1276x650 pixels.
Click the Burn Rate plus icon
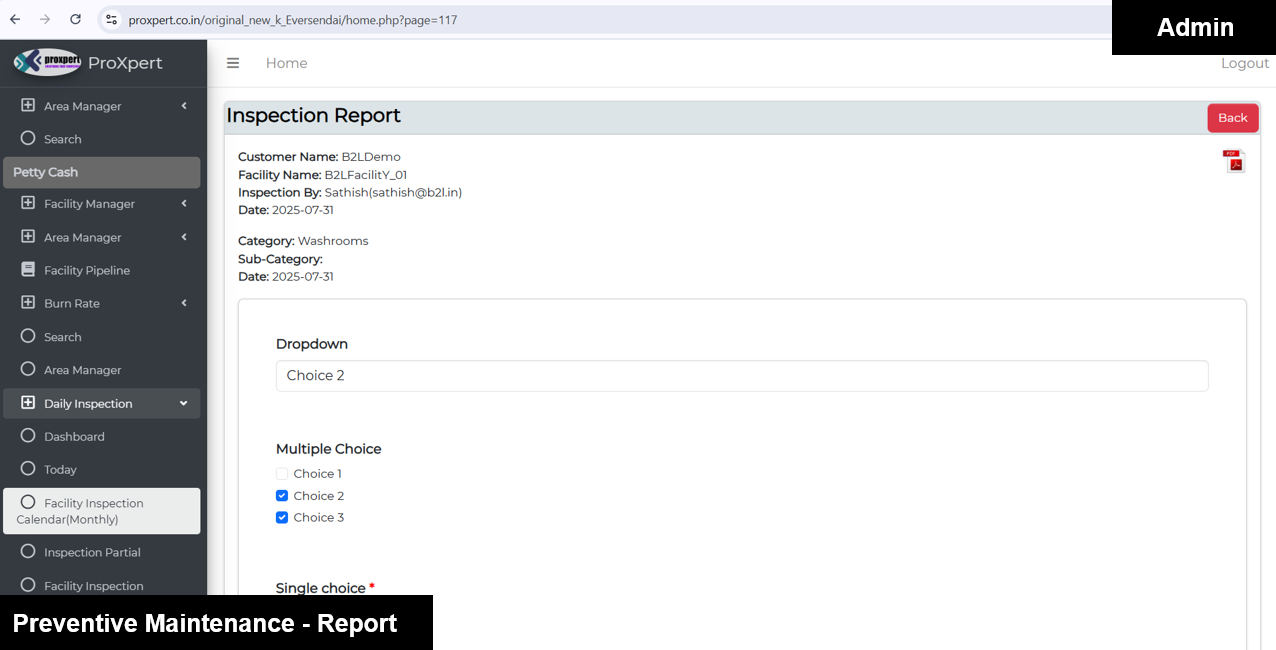[x=28, y=303]
